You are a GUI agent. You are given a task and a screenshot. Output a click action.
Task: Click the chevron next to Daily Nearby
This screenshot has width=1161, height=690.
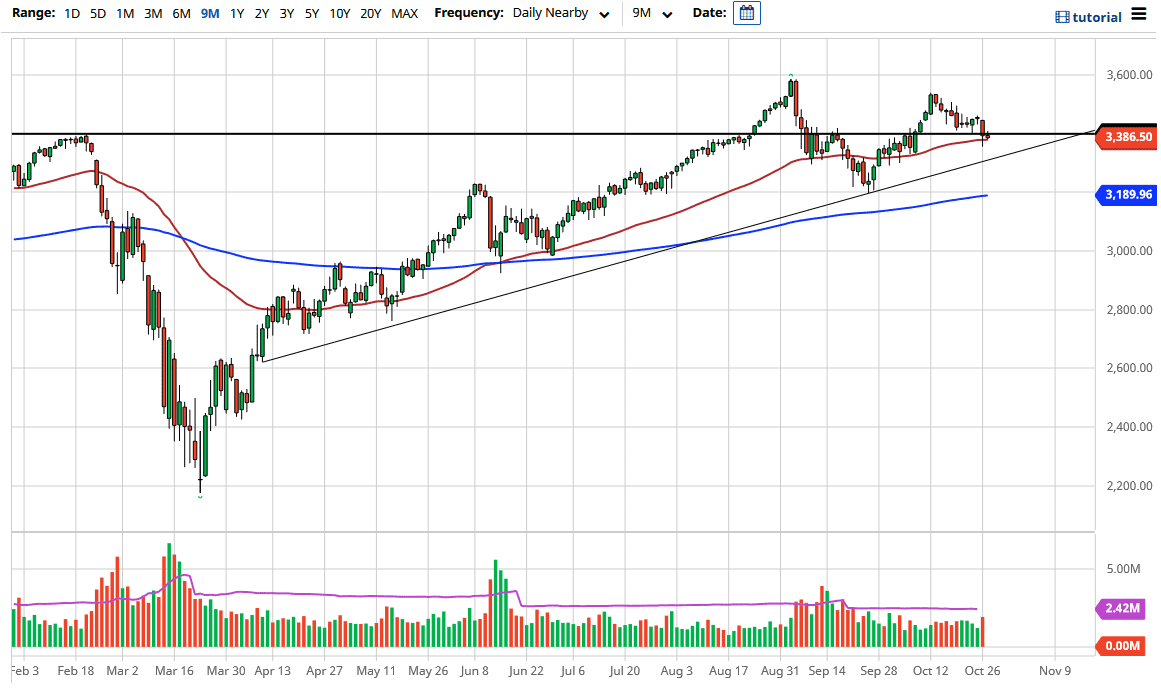tap(602, 15)
